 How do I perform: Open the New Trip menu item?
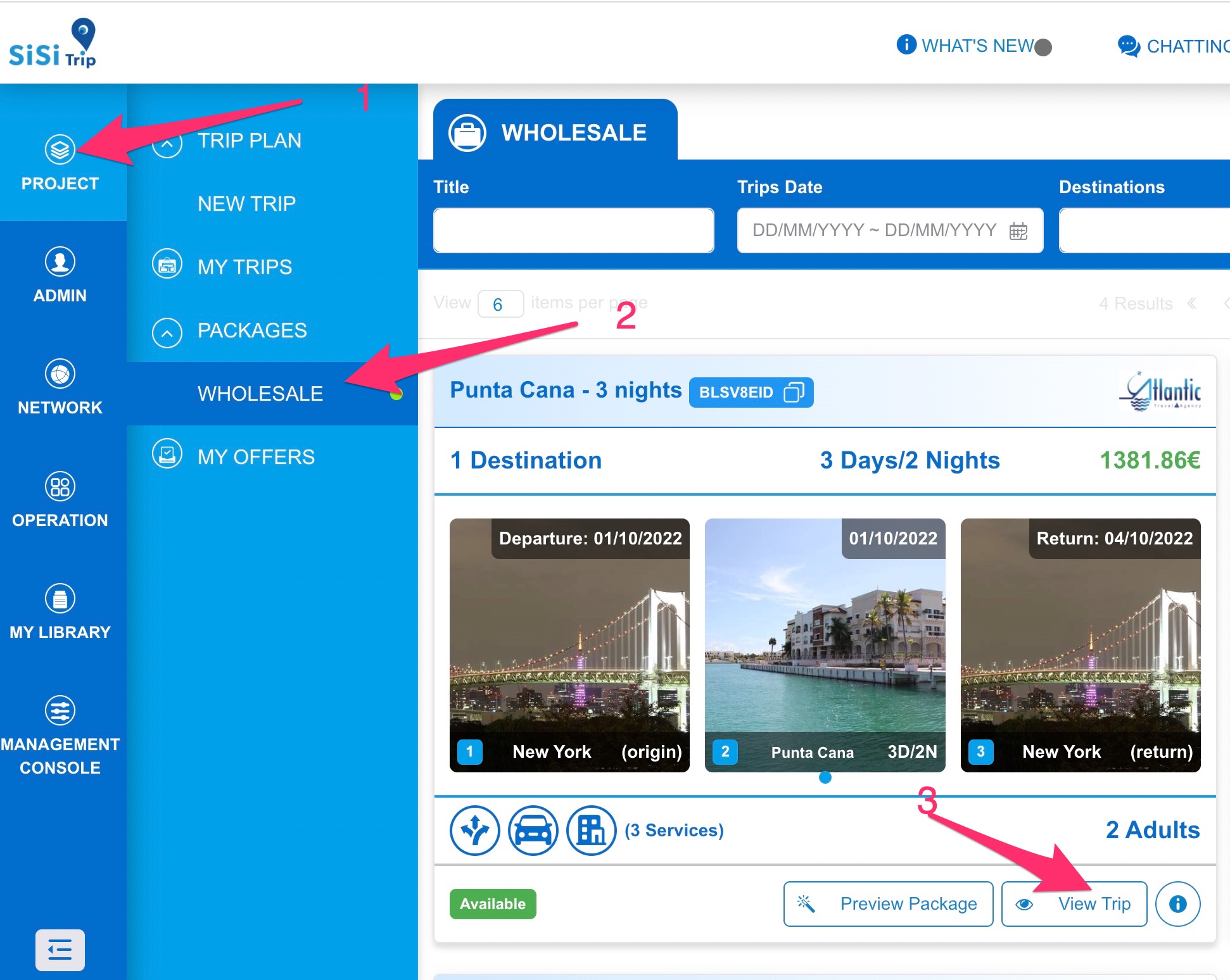click(247, 204)
